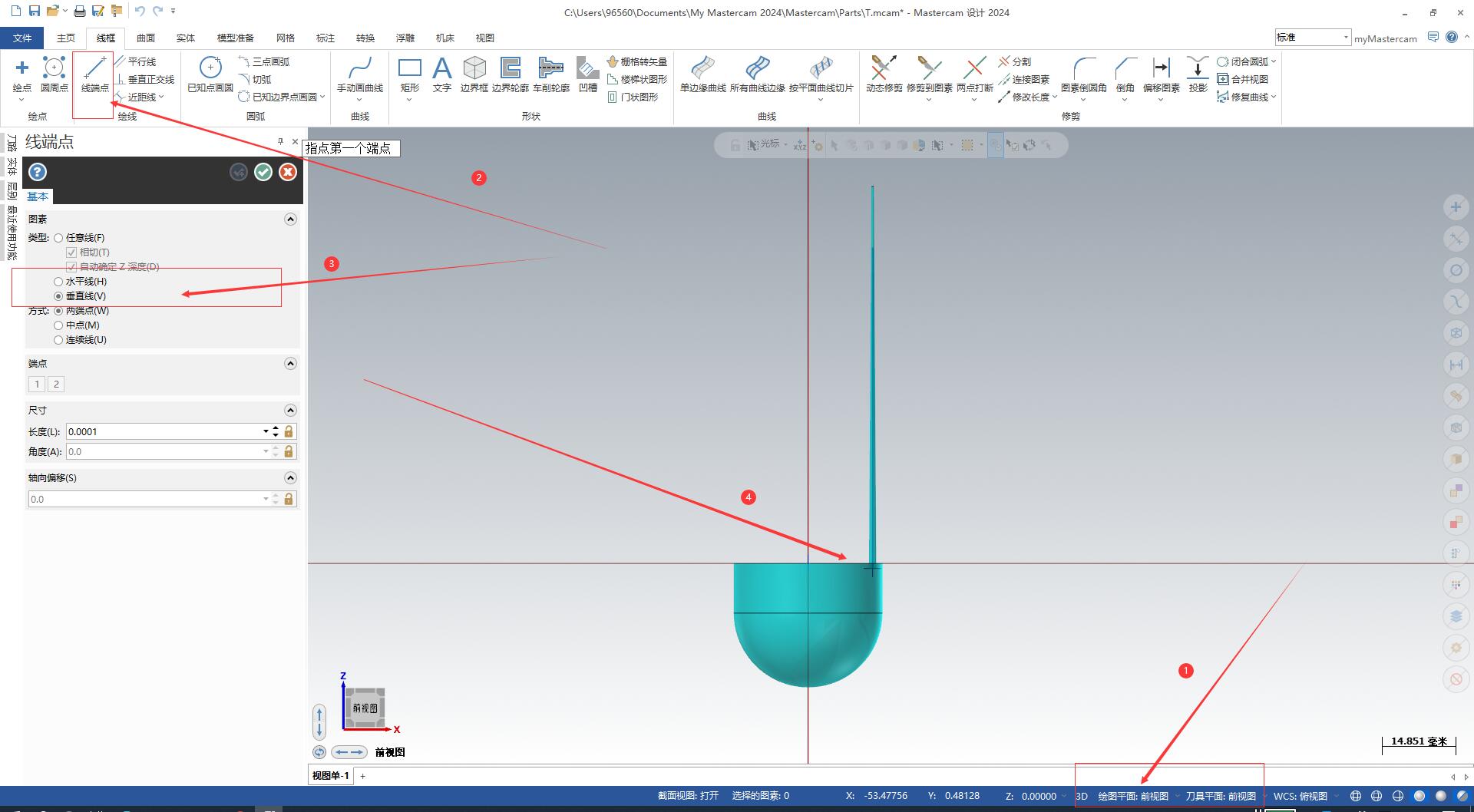The image size is (1474, 812).
Task: Toggle the 轴向偏移 lock icon
Action: click(289, 499)
